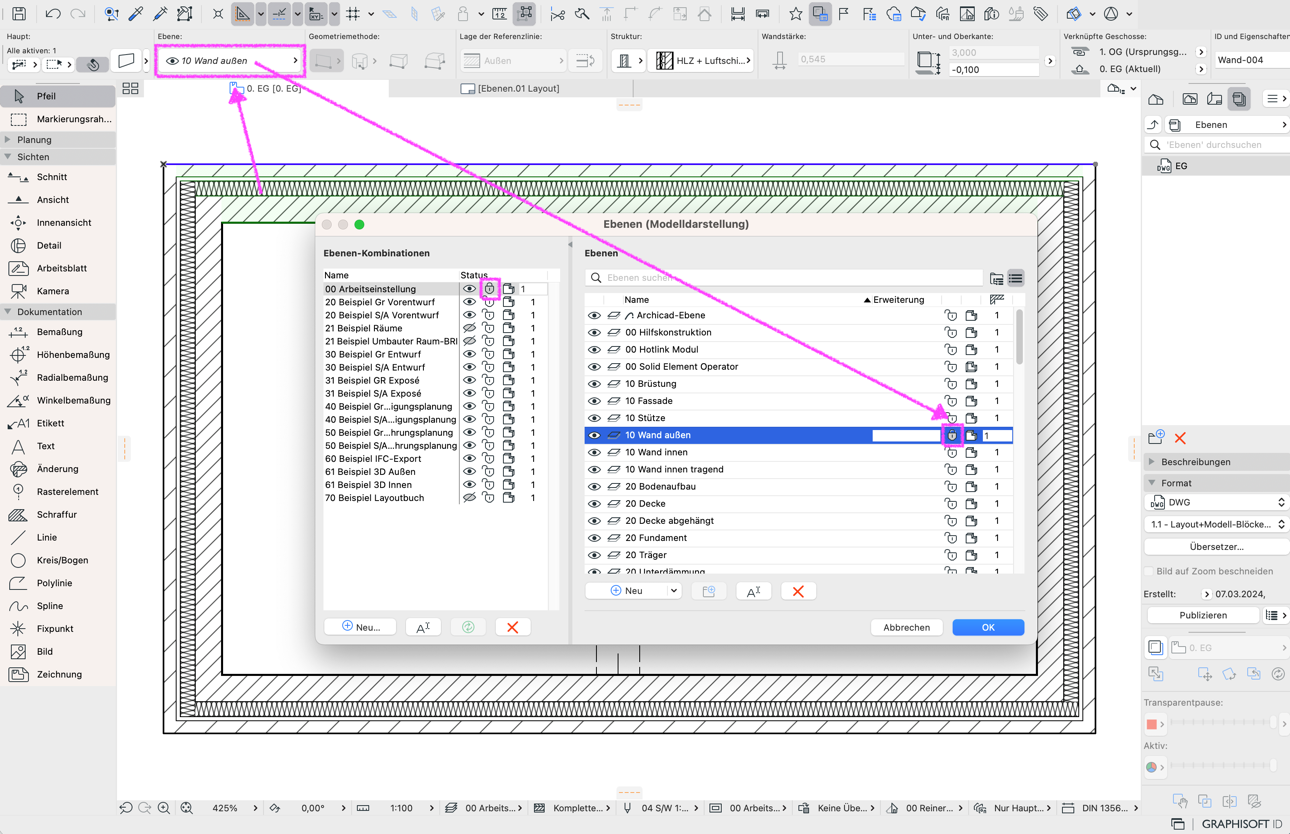Toggle visibility of Archicad-Ebene layer
The width and height of the screenshot is (1290, 834).
[594, 315]
